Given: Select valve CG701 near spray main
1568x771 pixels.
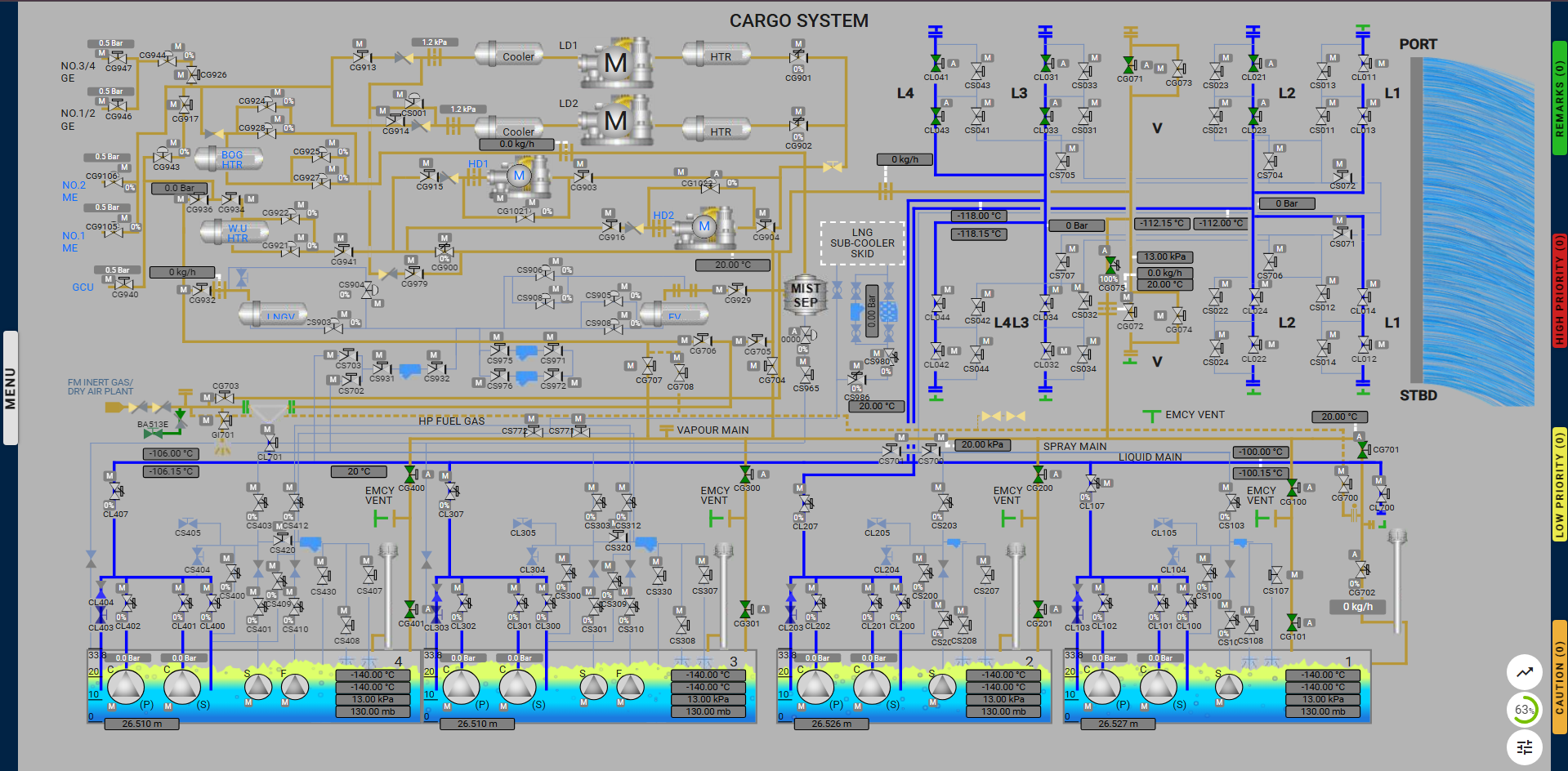Looking at the screenshot, I should click(1362, 449).
